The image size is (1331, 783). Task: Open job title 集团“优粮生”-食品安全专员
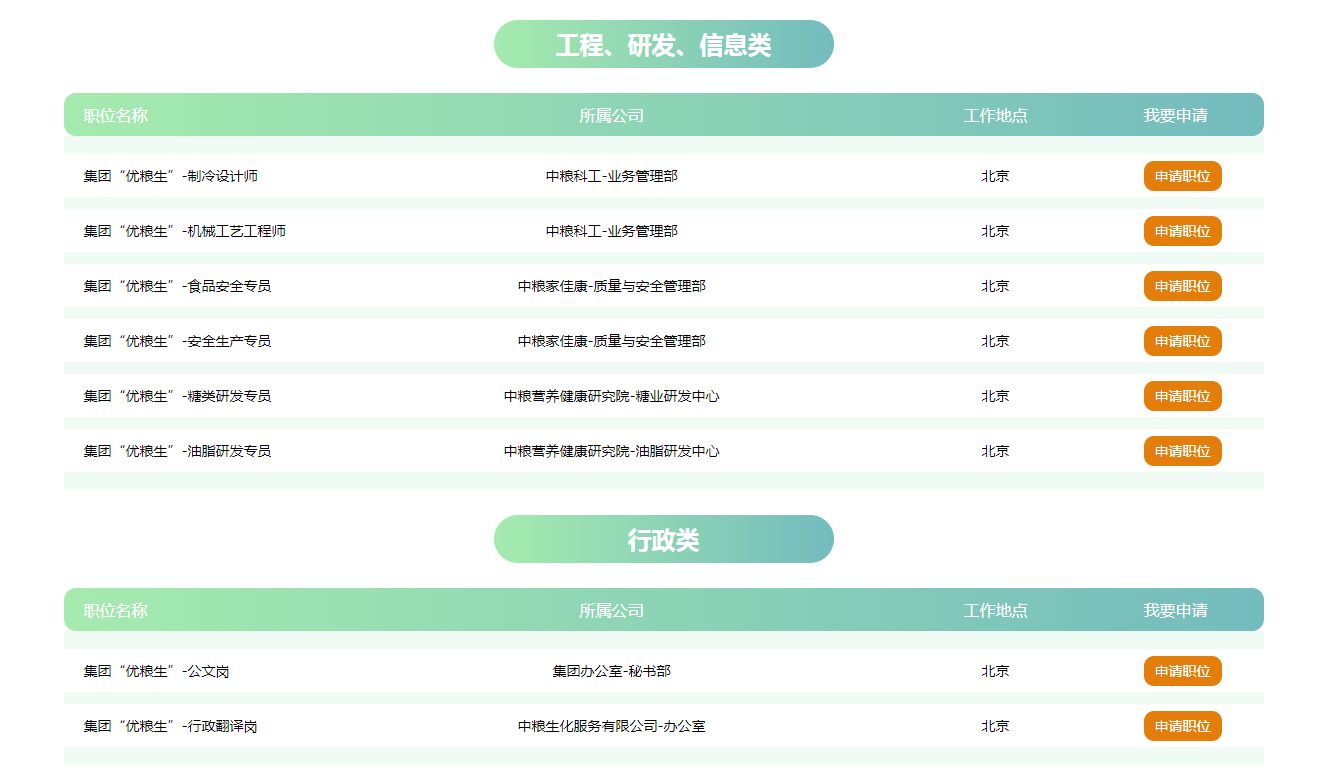(x=178, y=286)
